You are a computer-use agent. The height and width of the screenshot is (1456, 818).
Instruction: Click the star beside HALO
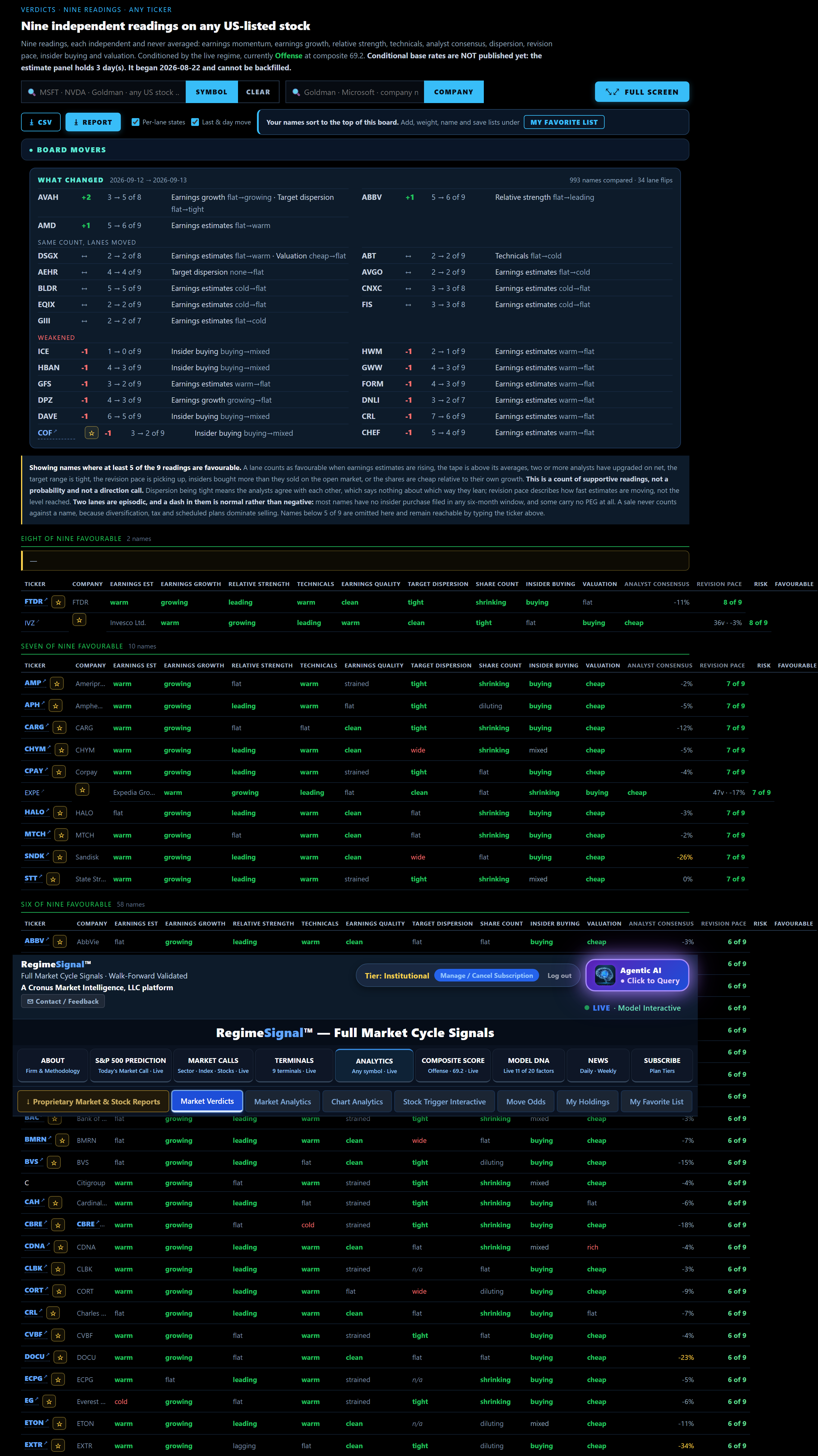(x=60, y=813)
